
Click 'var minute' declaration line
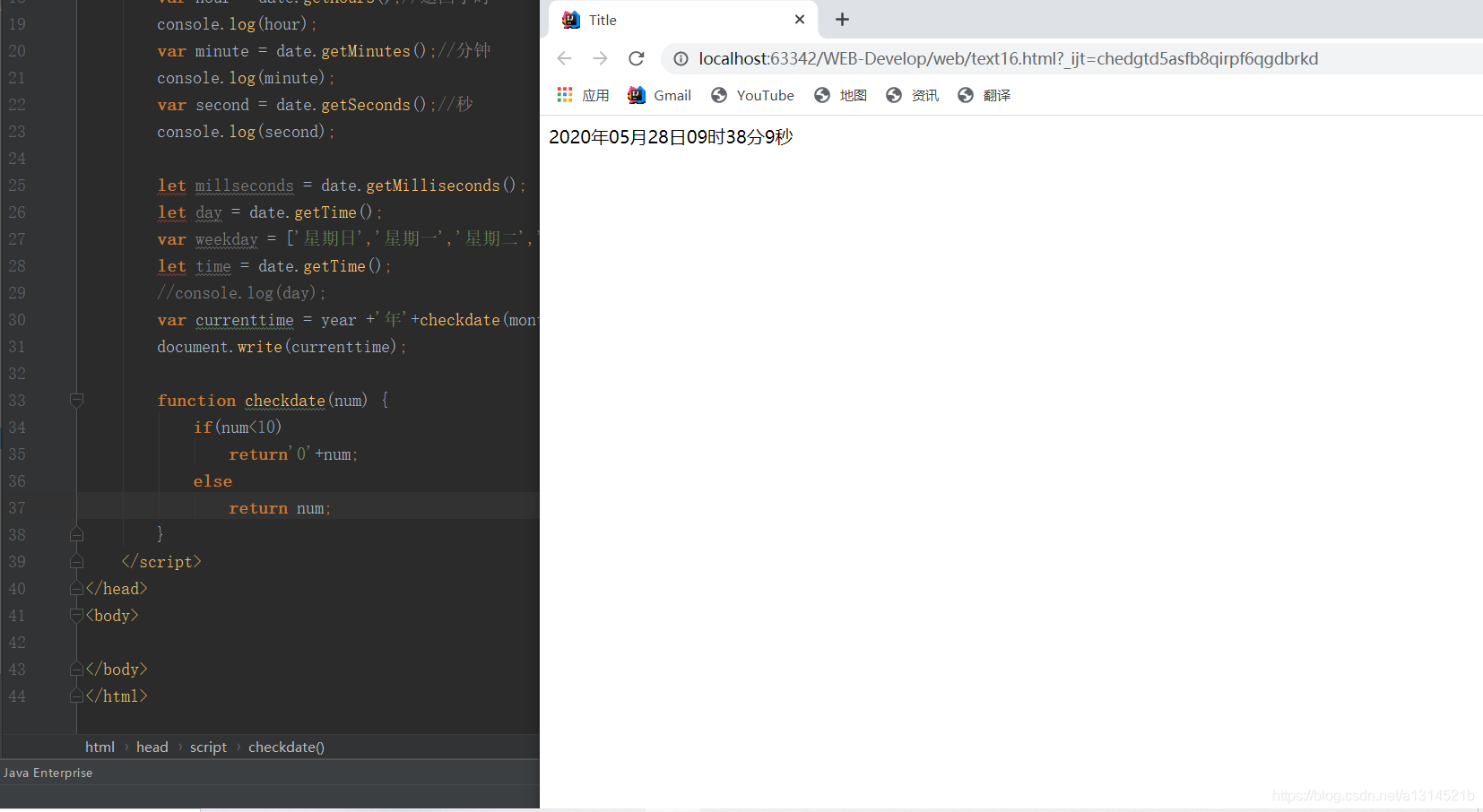click(324, 51)
